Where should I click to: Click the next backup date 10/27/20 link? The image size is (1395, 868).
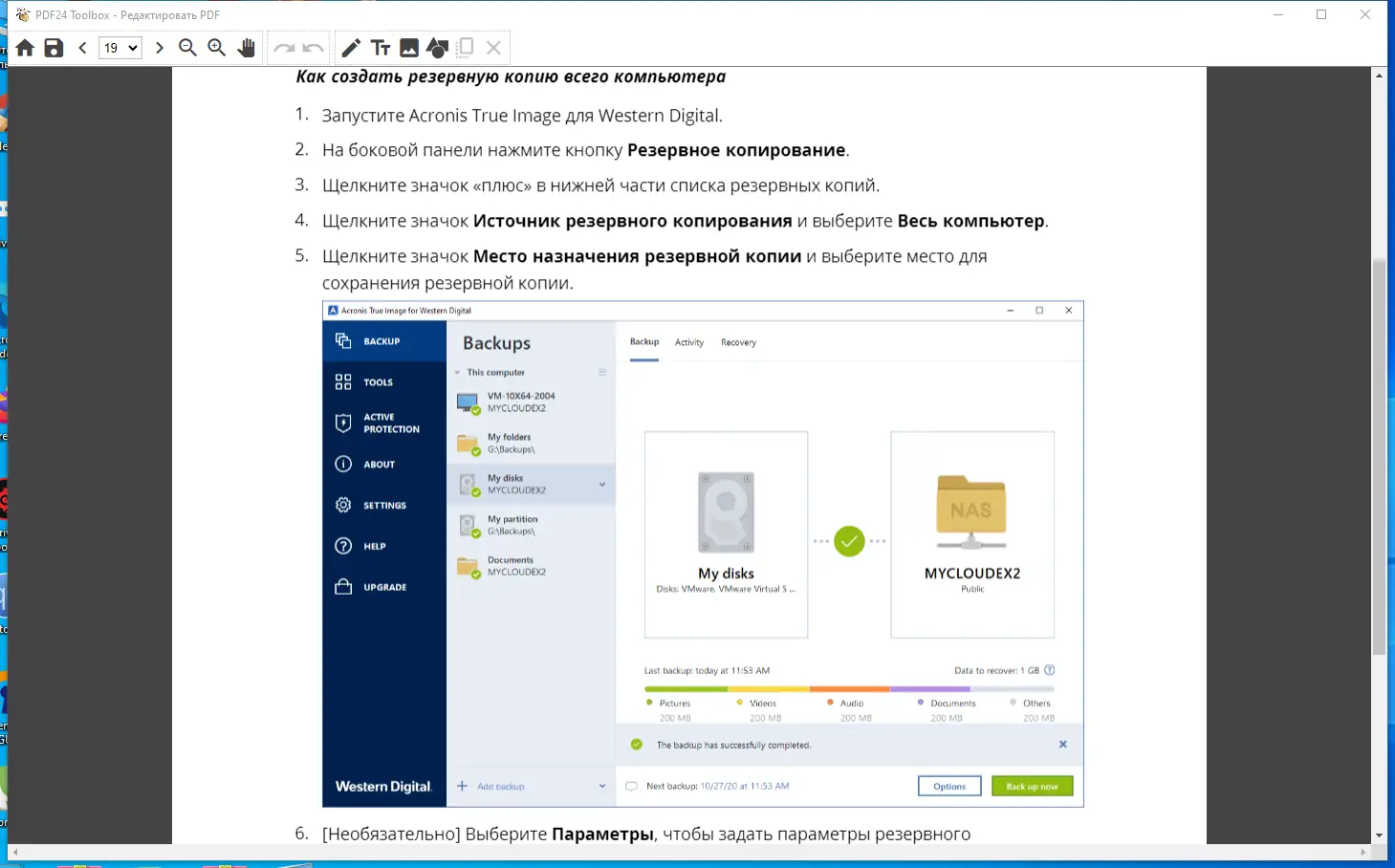click(745, 786)
